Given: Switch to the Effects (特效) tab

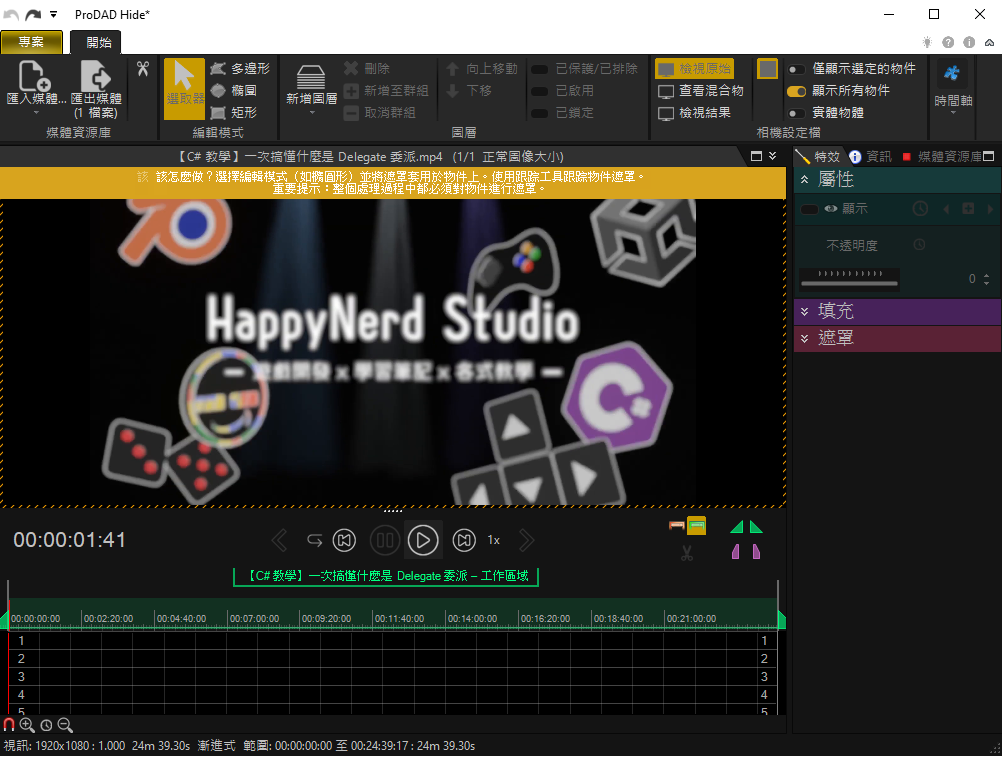Looking at the screenshot, I should click(819, 157).
